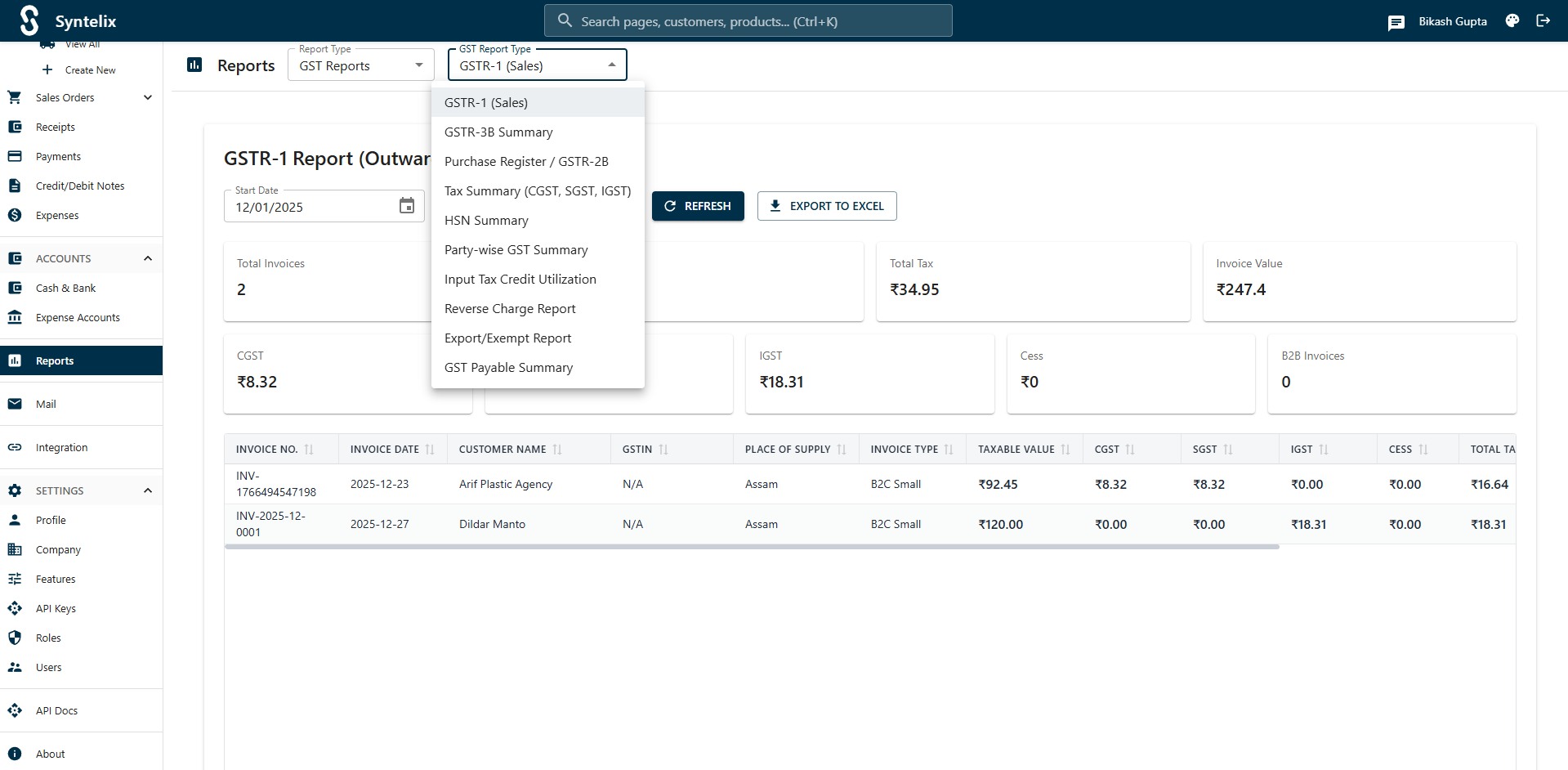Expand the Sales Orders menu
The width and height of the screenshot is (1568, 770).
coord(148,97)
